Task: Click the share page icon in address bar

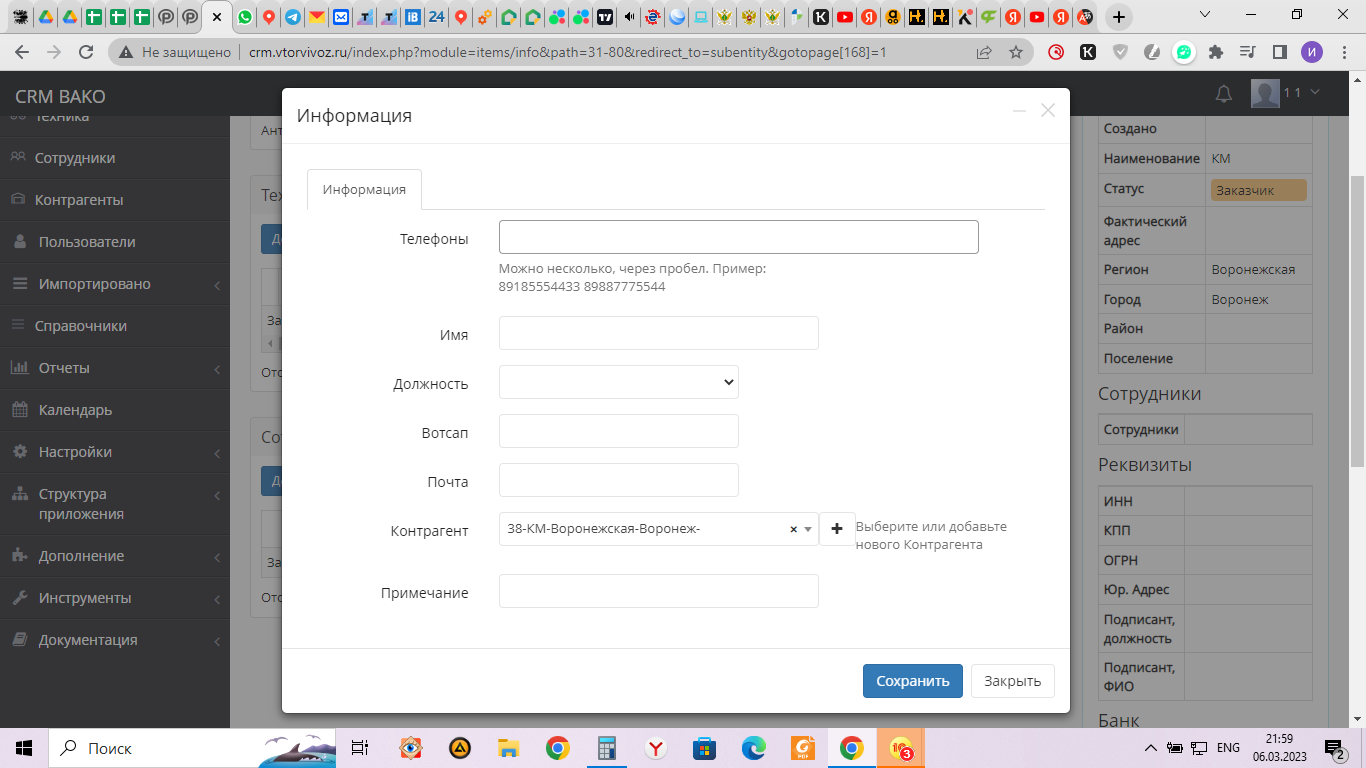Action: tap(984, 52)
